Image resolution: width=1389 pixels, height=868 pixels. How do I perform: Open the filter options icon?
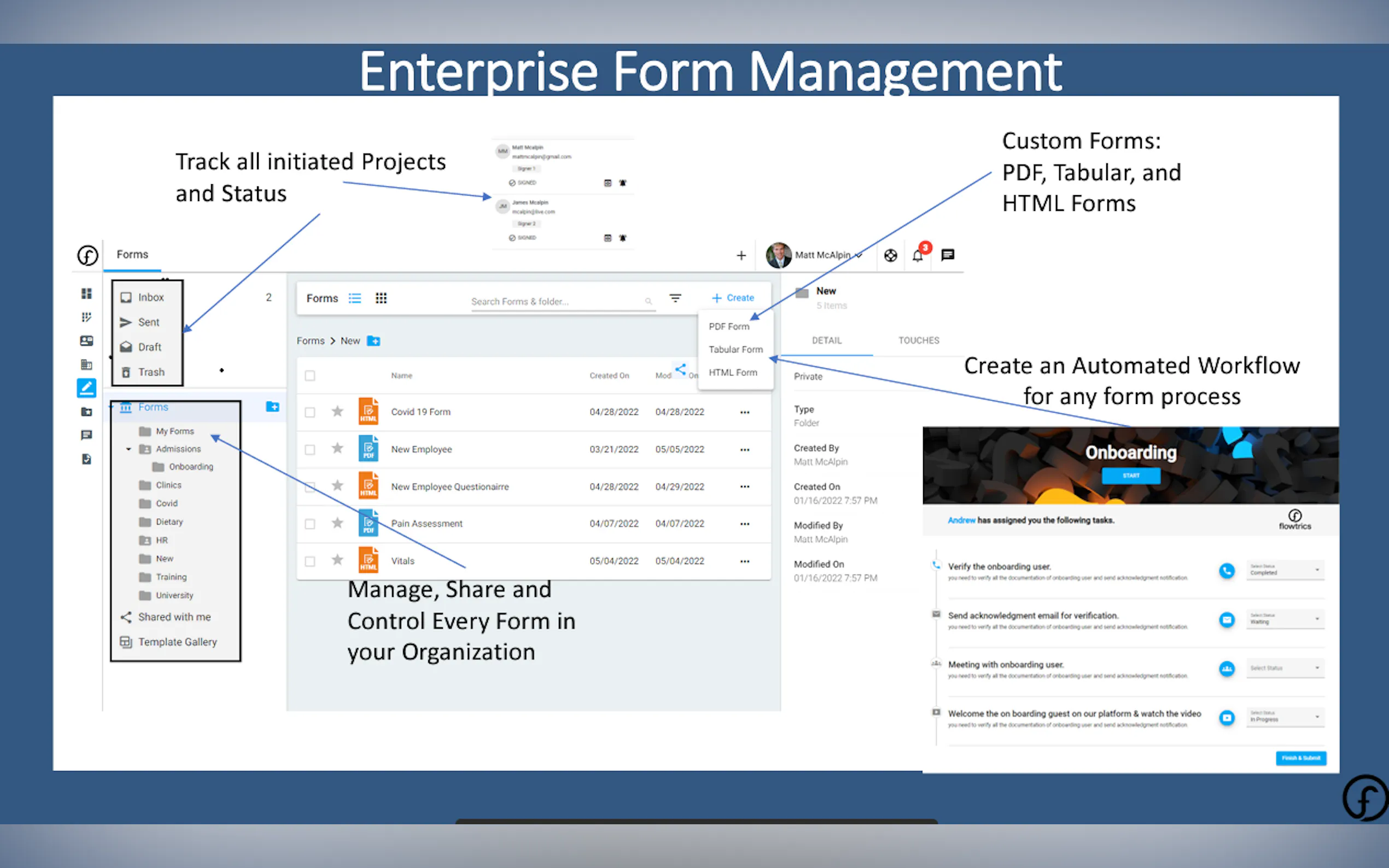coord(675,298)
